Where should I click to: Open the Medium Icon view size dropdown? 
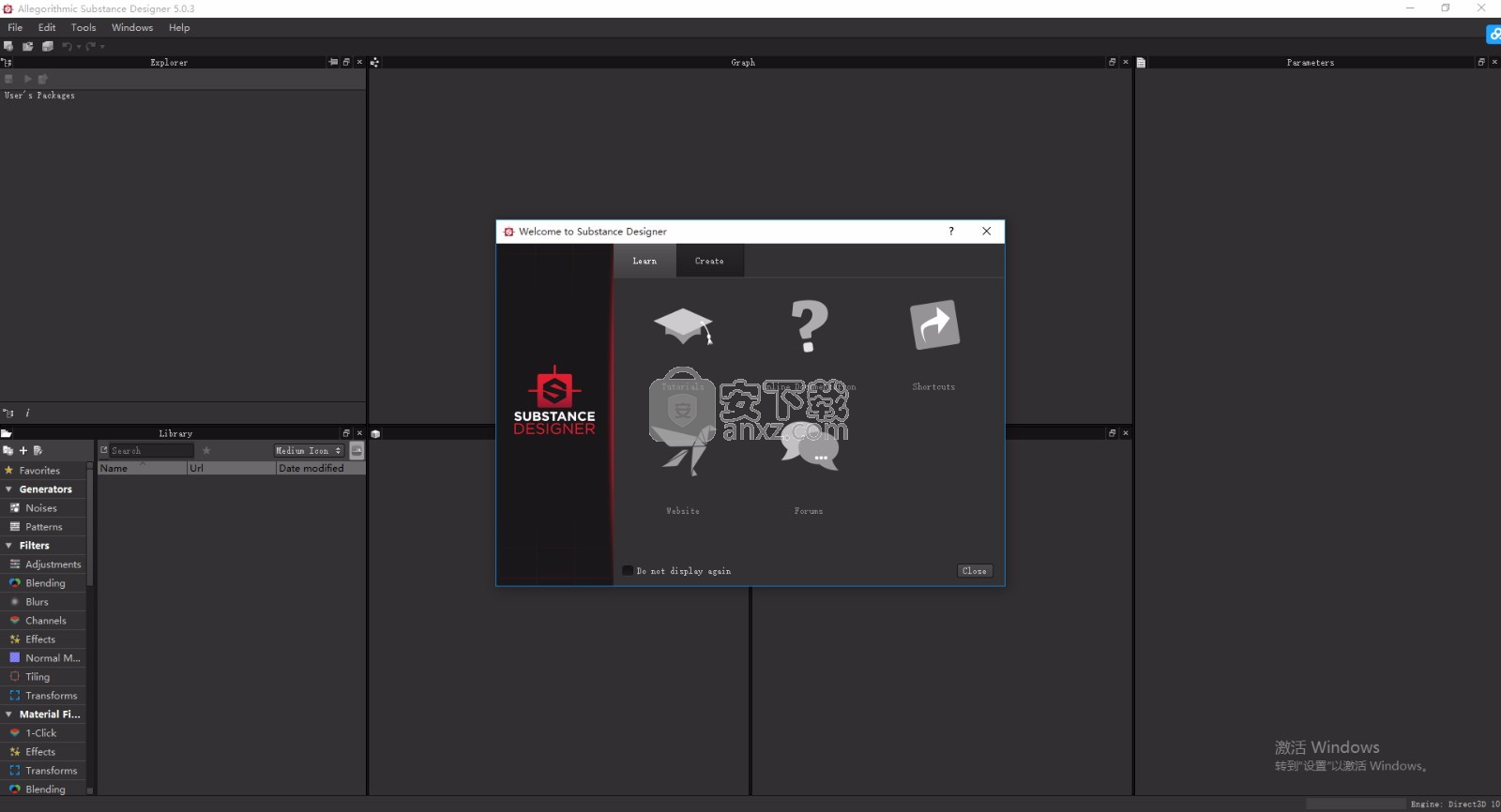coord(310,451)
